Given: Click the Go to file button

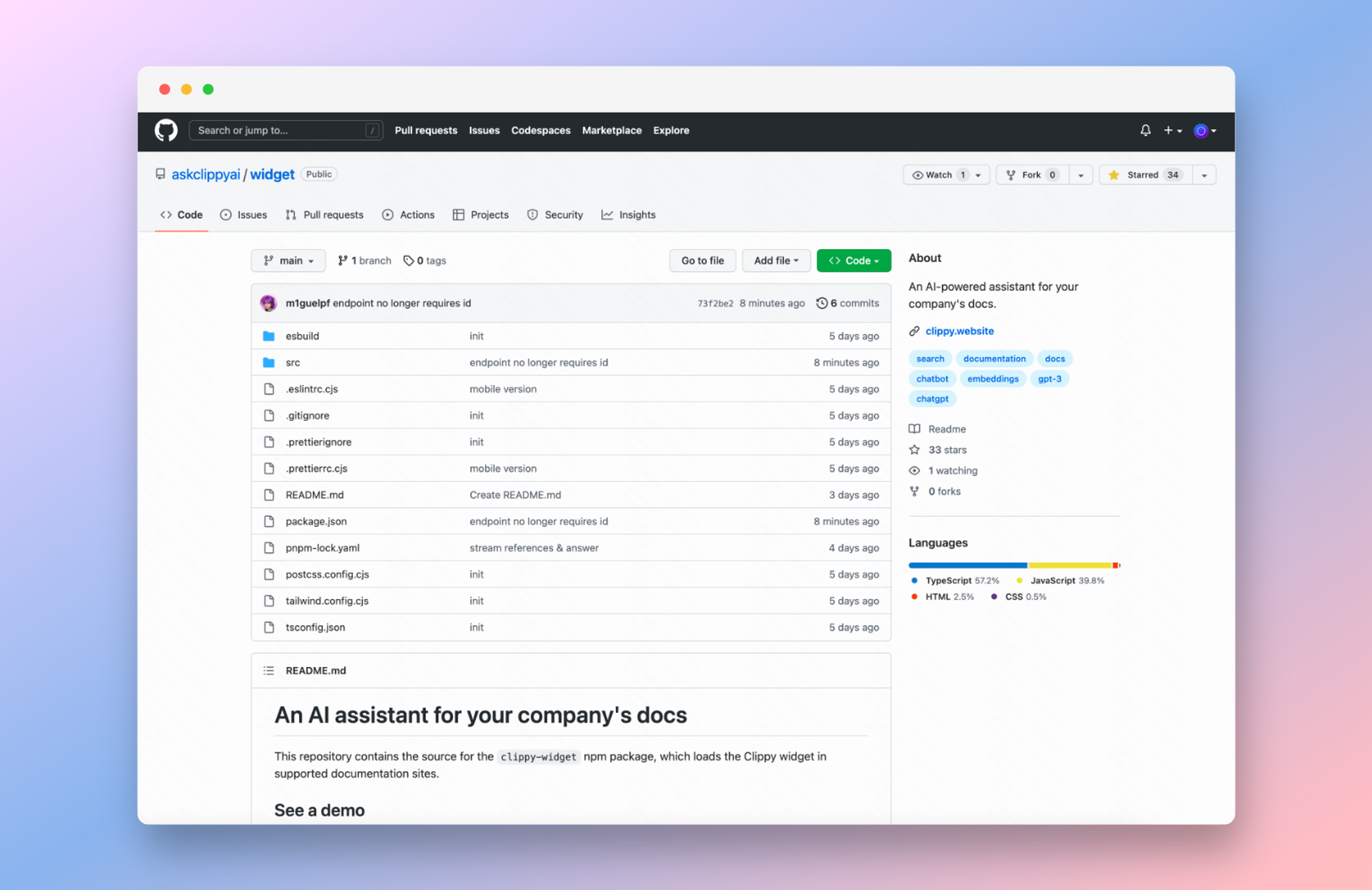Looking at the screenshot, I should point(702,261).
